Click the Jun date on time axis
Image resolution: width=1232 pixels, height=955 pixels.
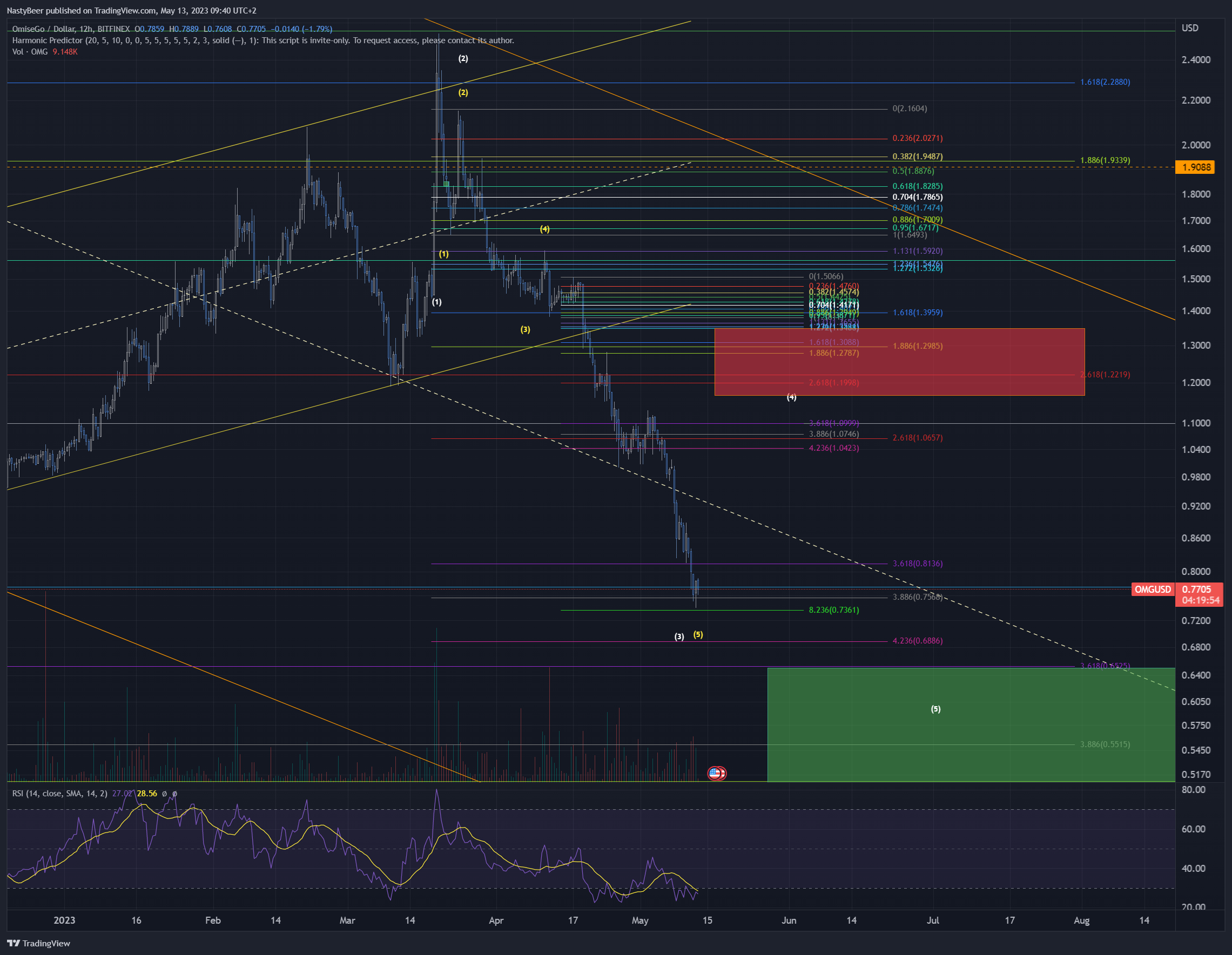[x=789, y=920]
